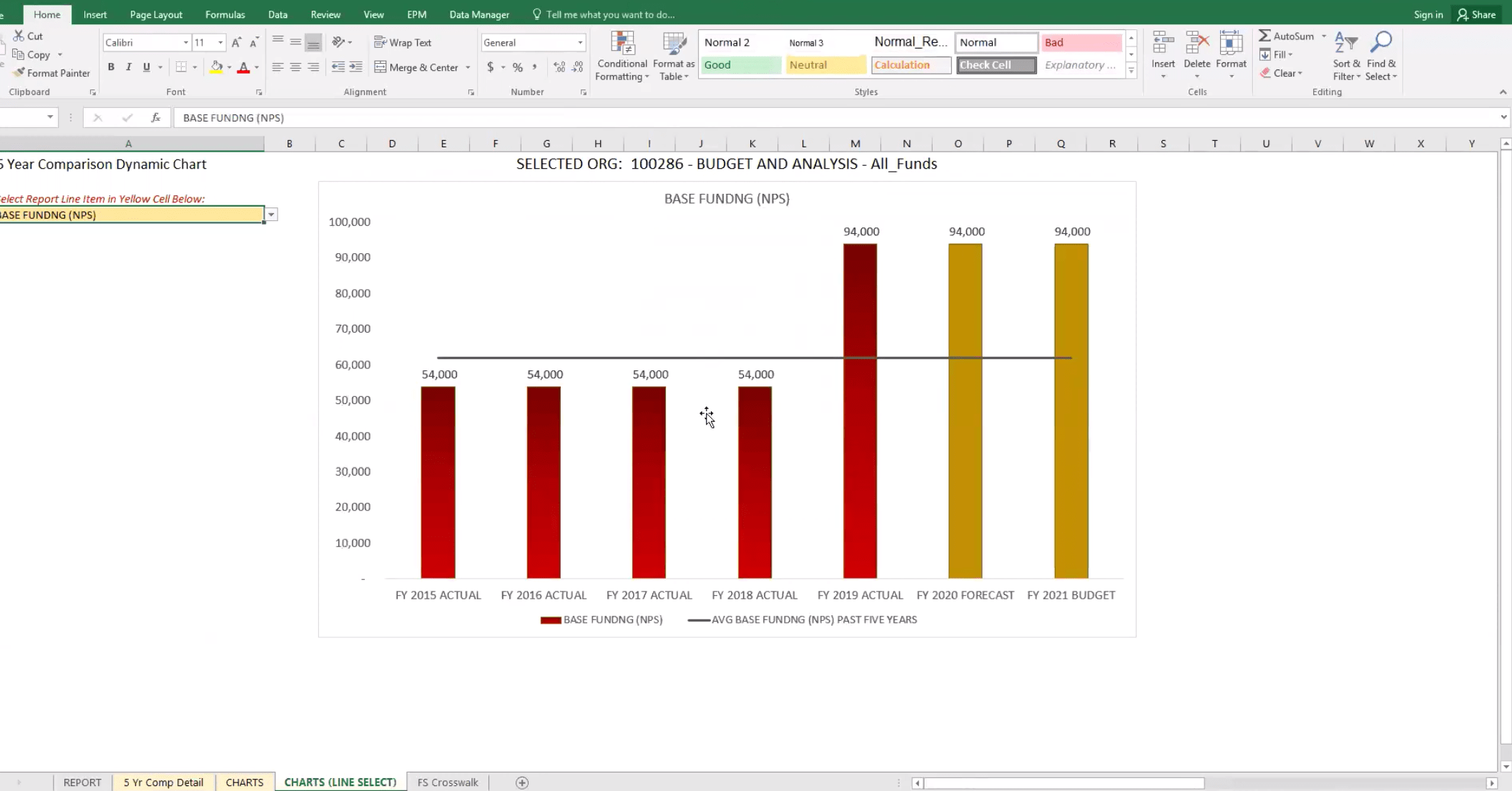This screenshot has height=791, width=1512.
Task: Apply Accounting dollar number format
Action: tap(490, 67)
